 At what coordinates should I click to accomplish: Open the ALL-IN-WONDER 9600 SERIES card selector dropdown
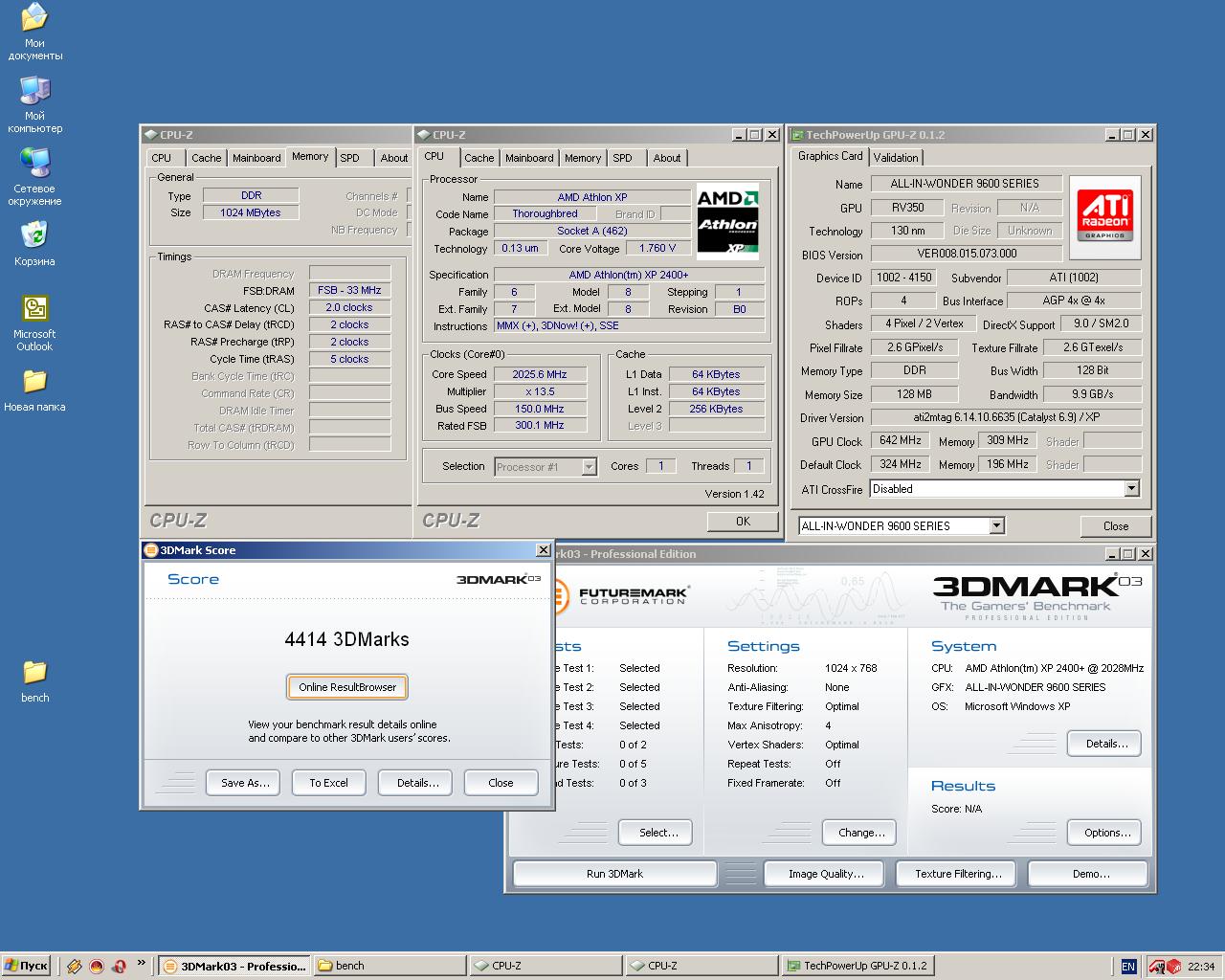tap(996, 525)
